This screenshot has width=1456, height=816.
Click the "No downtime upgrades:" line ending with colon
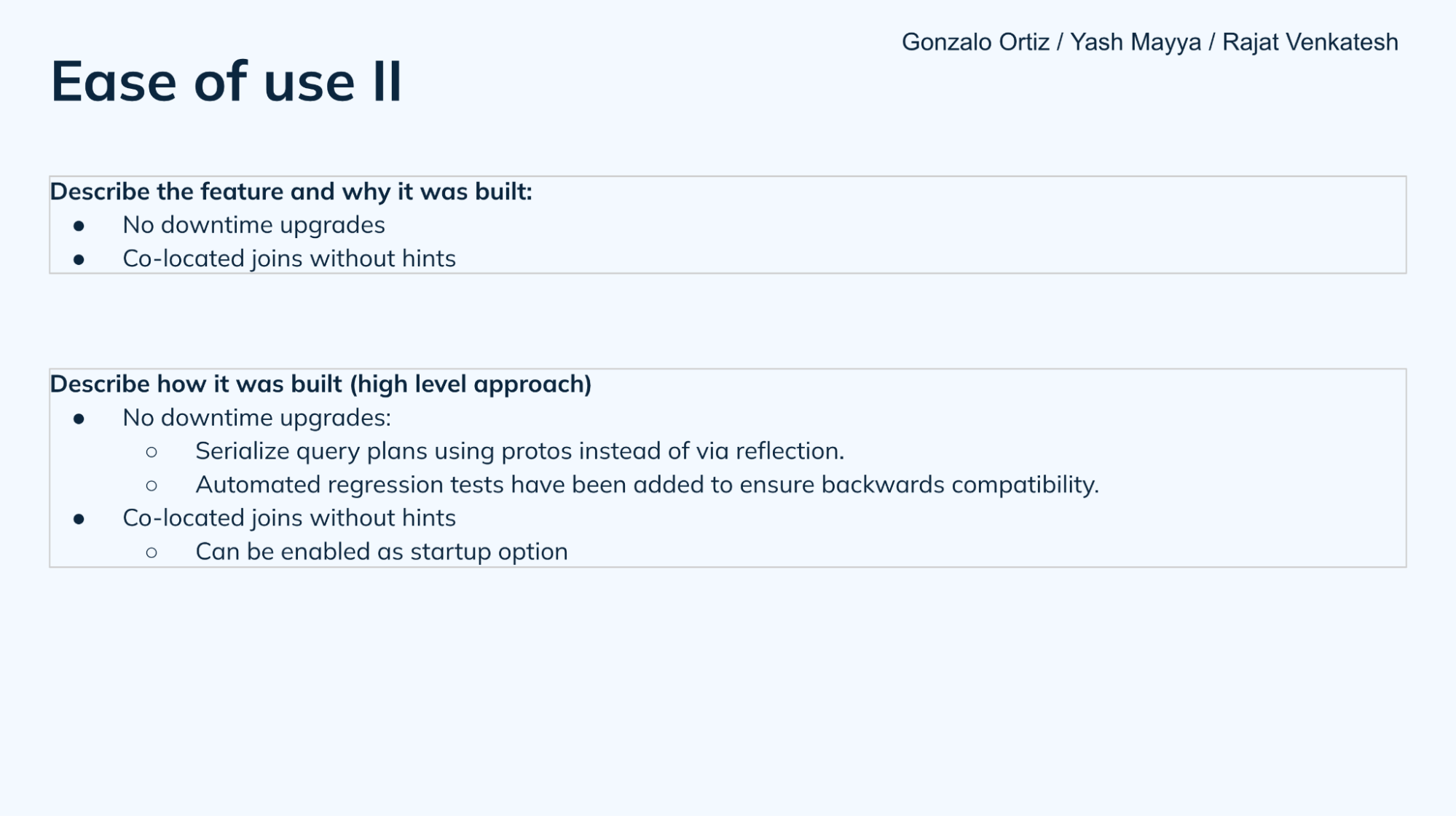pyautogui.click(x=256, y=418)
